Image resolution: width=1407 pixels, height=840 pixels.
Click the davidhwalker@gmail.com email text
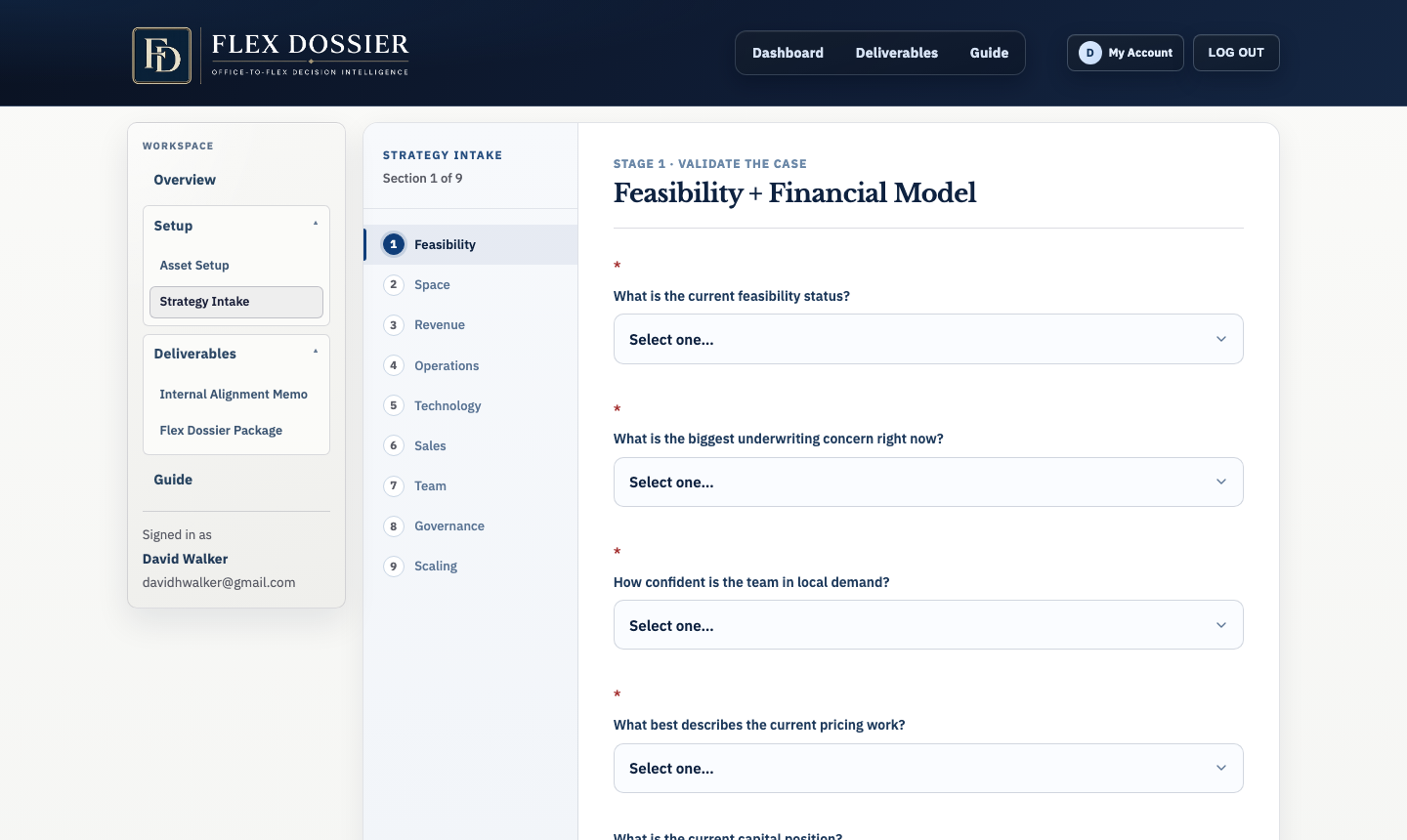tap(219, 582)
